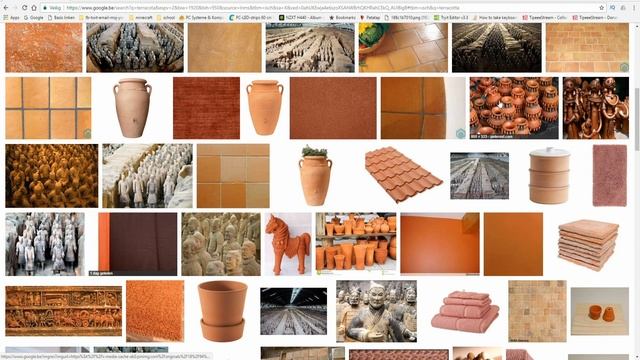Screen dimensions: 640x360
Task: Open the PC LED-strips bookmark
Action: [x=251, y=18]
